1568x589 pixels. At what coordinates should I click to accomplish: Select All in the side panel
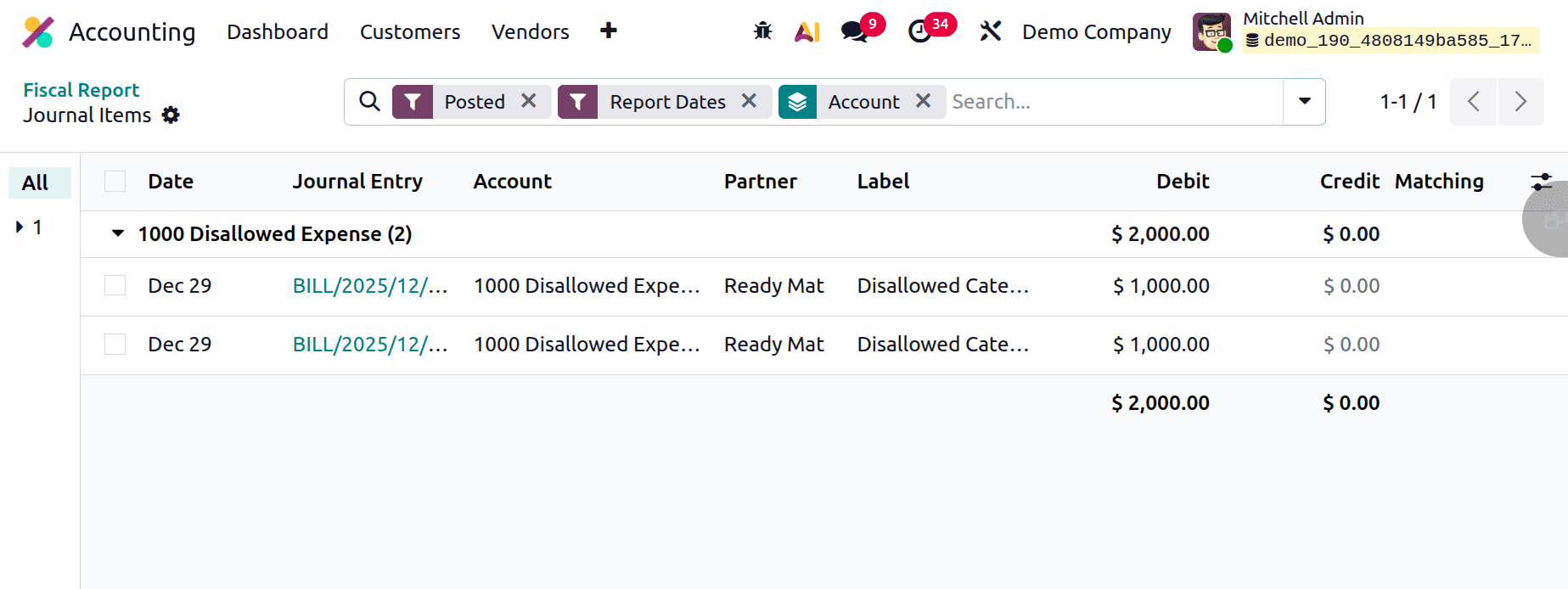(x=39, y=182)
